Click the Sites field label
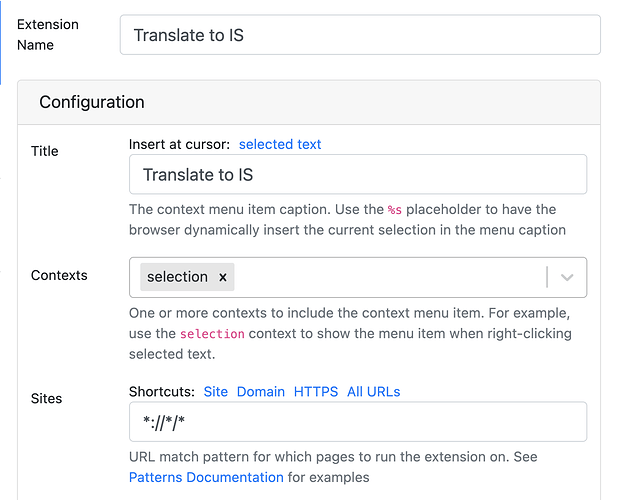 pyautogui.click(x=47, y=398)
